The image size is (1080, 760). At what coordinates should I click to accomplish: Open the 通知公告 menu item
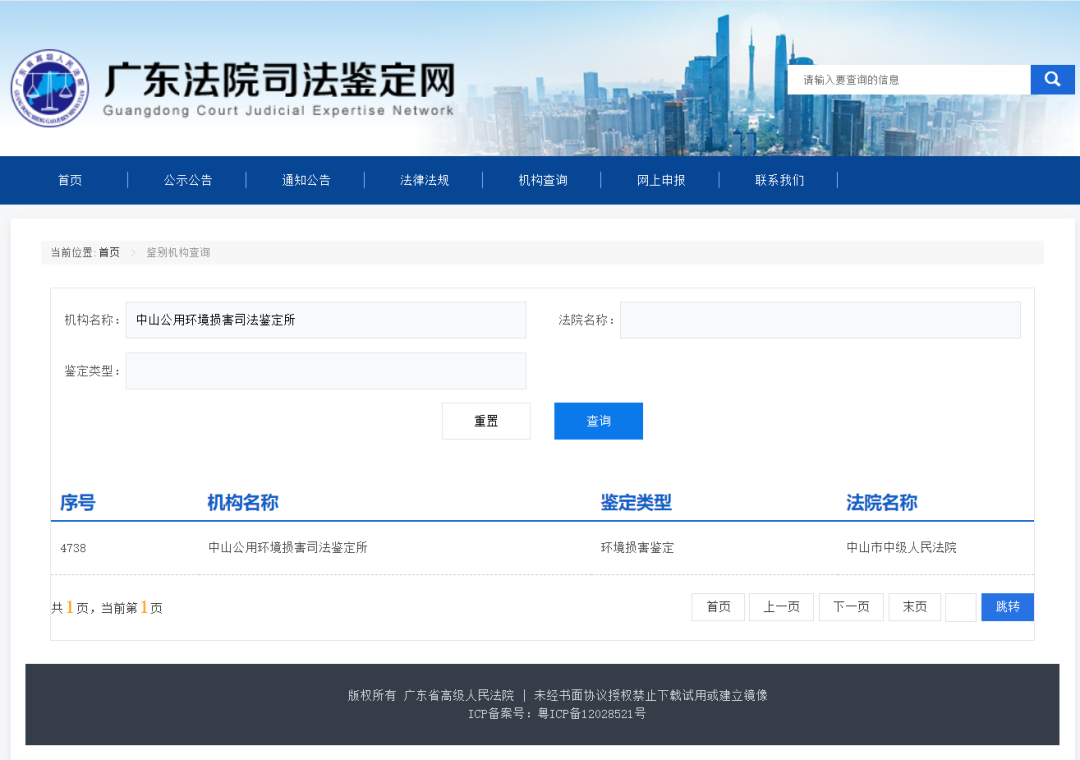point(306,180)
